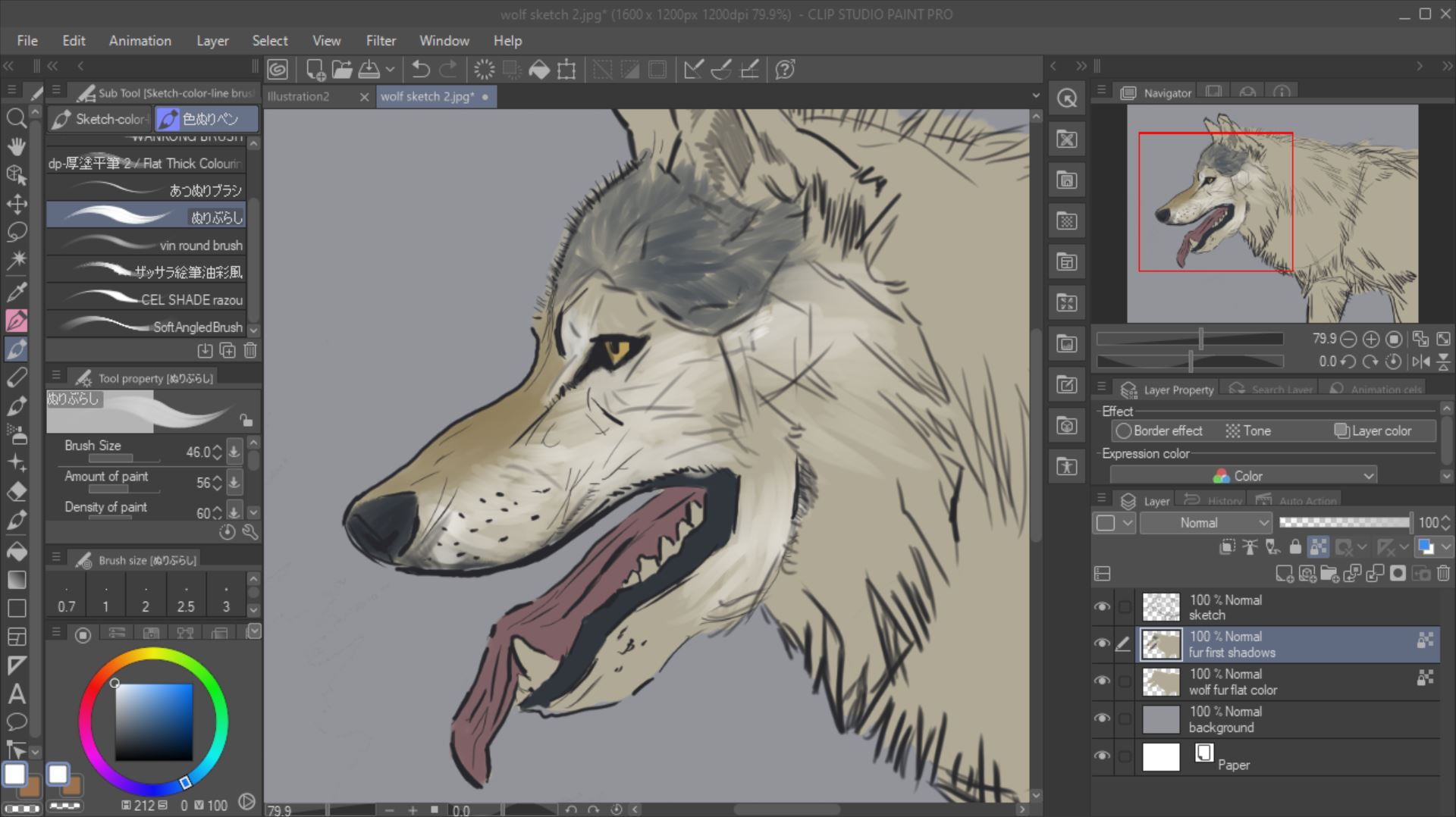Click the Undo arrow in toolbar
Screen dimensions: 1456x817
pyautogui.click(x=420, y=70)
